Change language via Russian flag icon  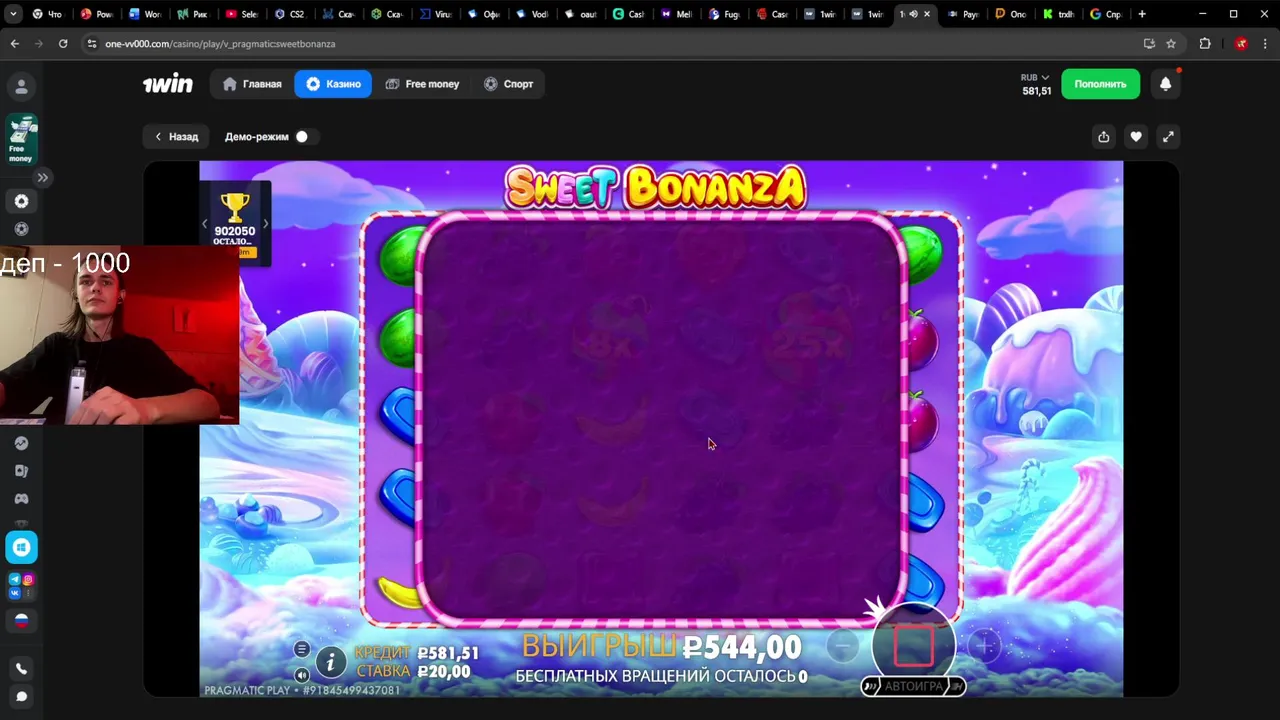coord(21,621)
